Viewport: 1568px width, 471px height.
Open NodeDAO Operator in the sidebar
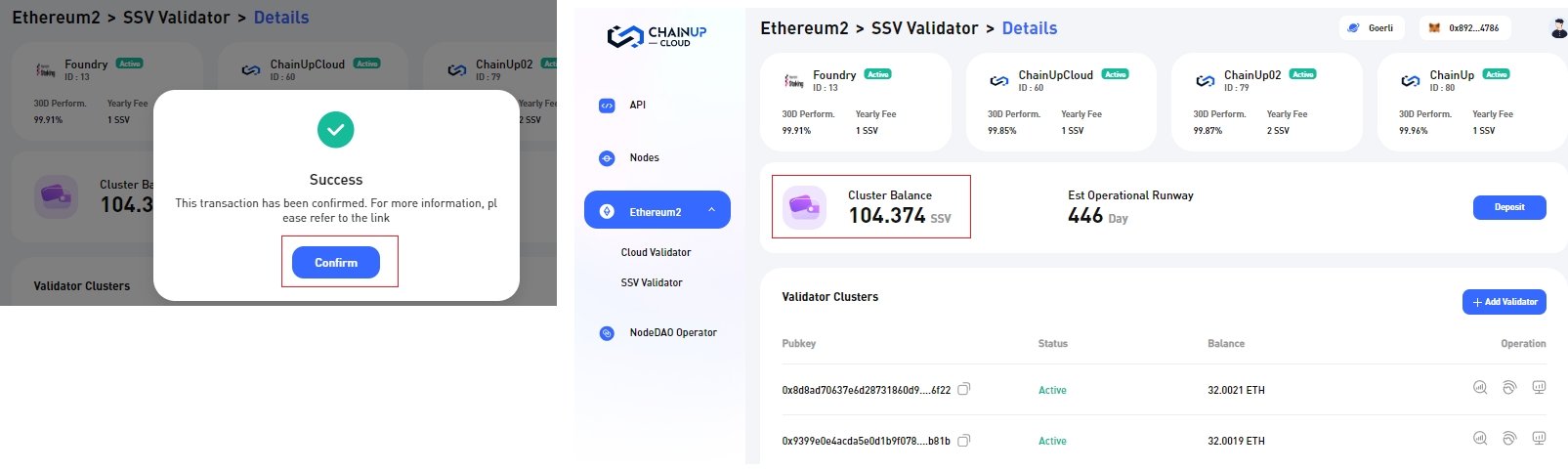pyautogui.click(x=672, y=332)
